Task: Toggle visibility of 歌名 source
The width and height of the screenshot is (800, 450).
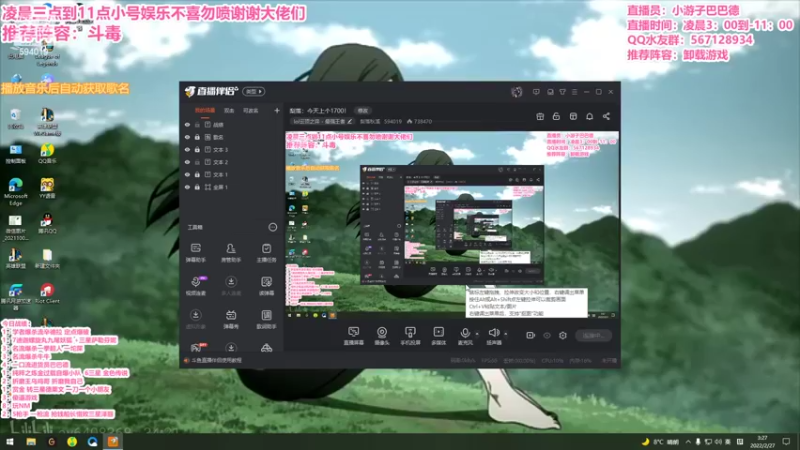Action: click(x=187, y=137)
